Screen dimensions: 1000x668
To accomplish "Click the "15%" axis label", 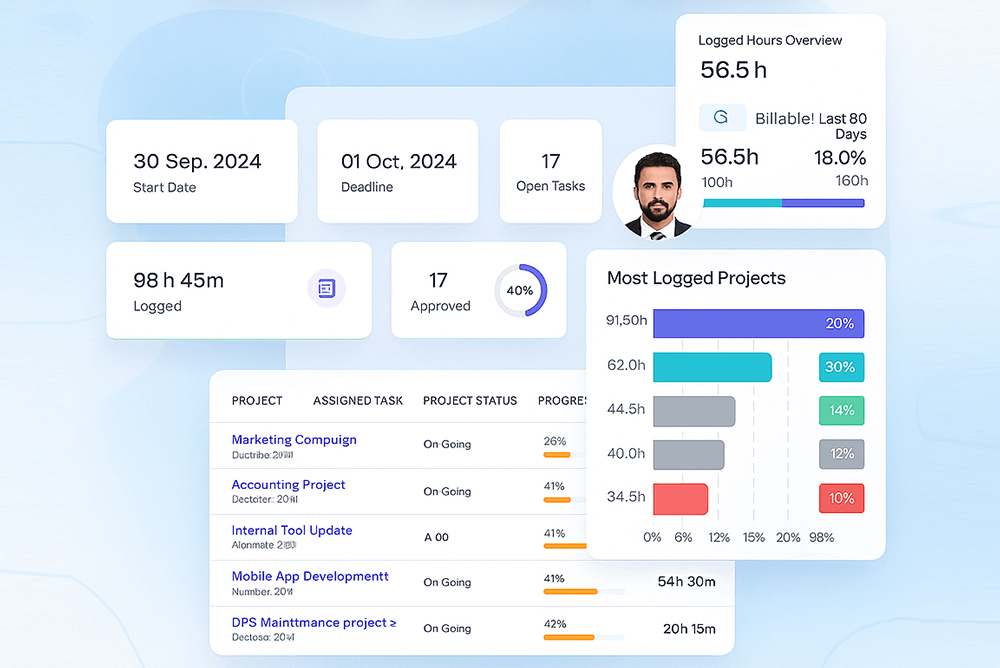I will tap(753, 537).
